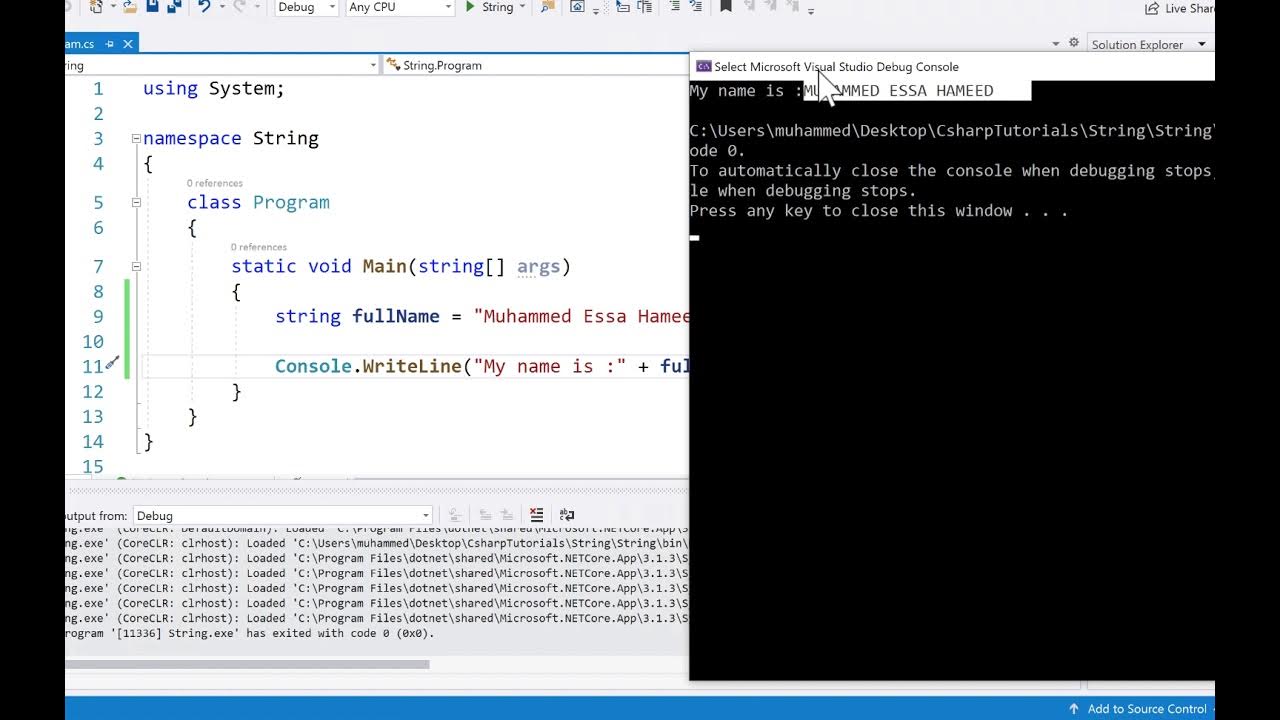Image resolution: width=1280 pixels, height=720 pixels.
Task: Click the go to next message output icon
Action: (507, 515)
